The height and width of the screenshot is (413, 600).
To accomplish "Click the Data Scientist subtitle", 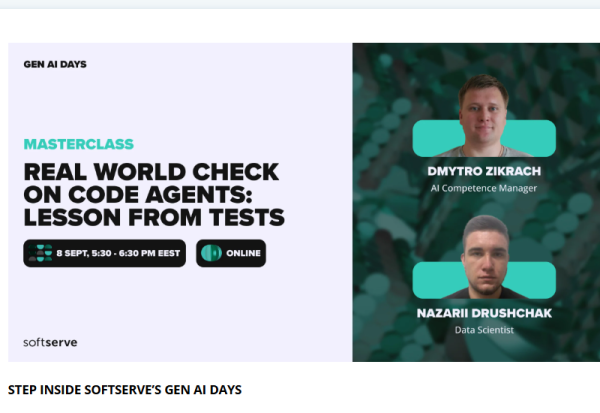I will coord(484,330).
